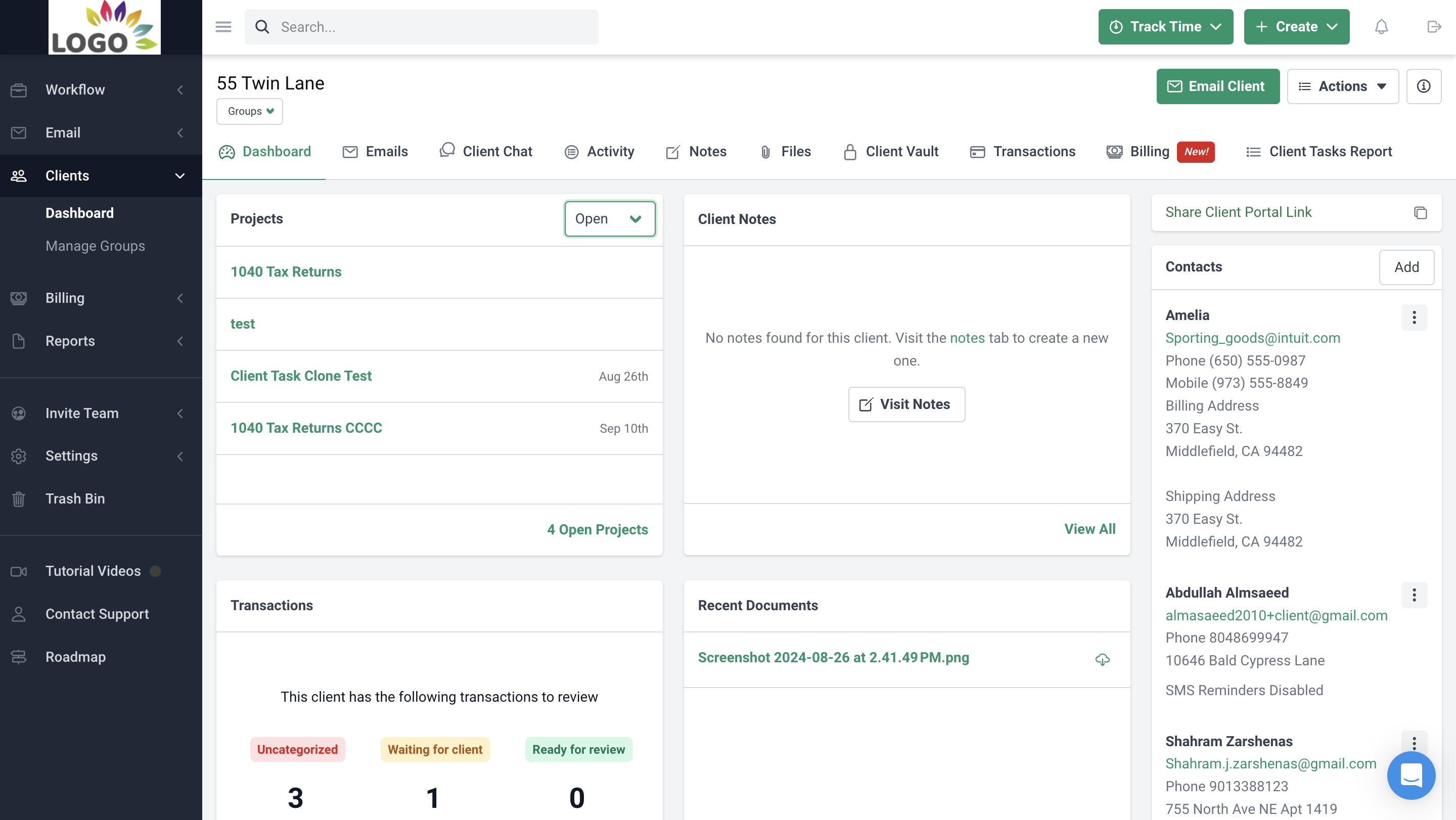Open Shahram Zarshenas contact options menu
The image size is (1456, 820).
click(1414, 742)
